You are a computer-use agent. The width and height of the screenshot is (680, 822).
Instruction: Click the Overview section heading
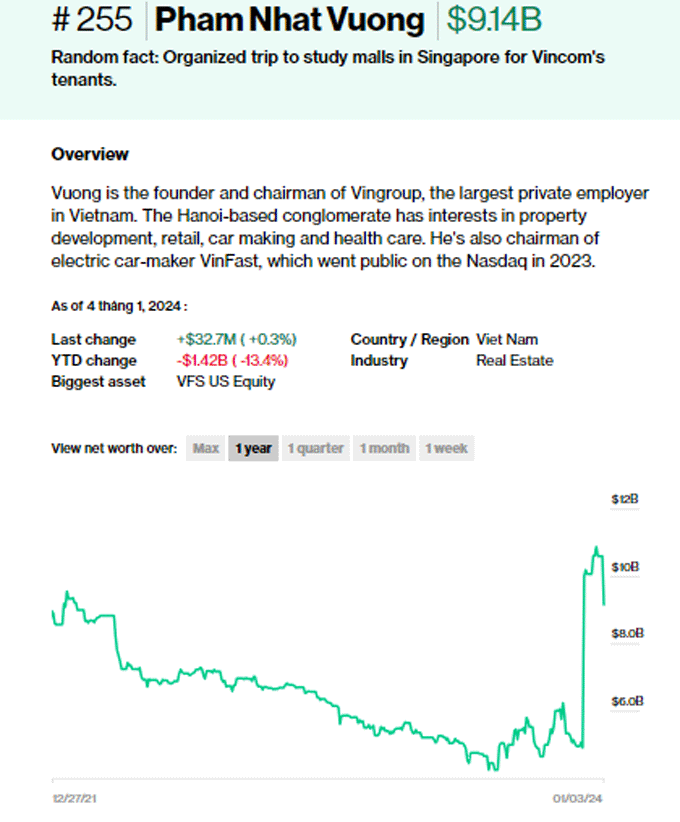click(x=89, y=154)
